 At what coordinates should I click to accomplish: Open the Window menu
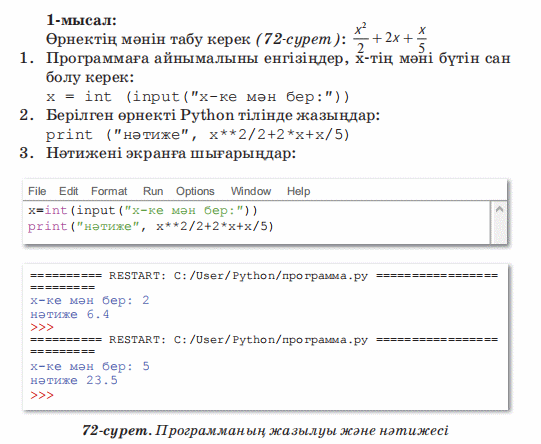[x=251, y=191]
